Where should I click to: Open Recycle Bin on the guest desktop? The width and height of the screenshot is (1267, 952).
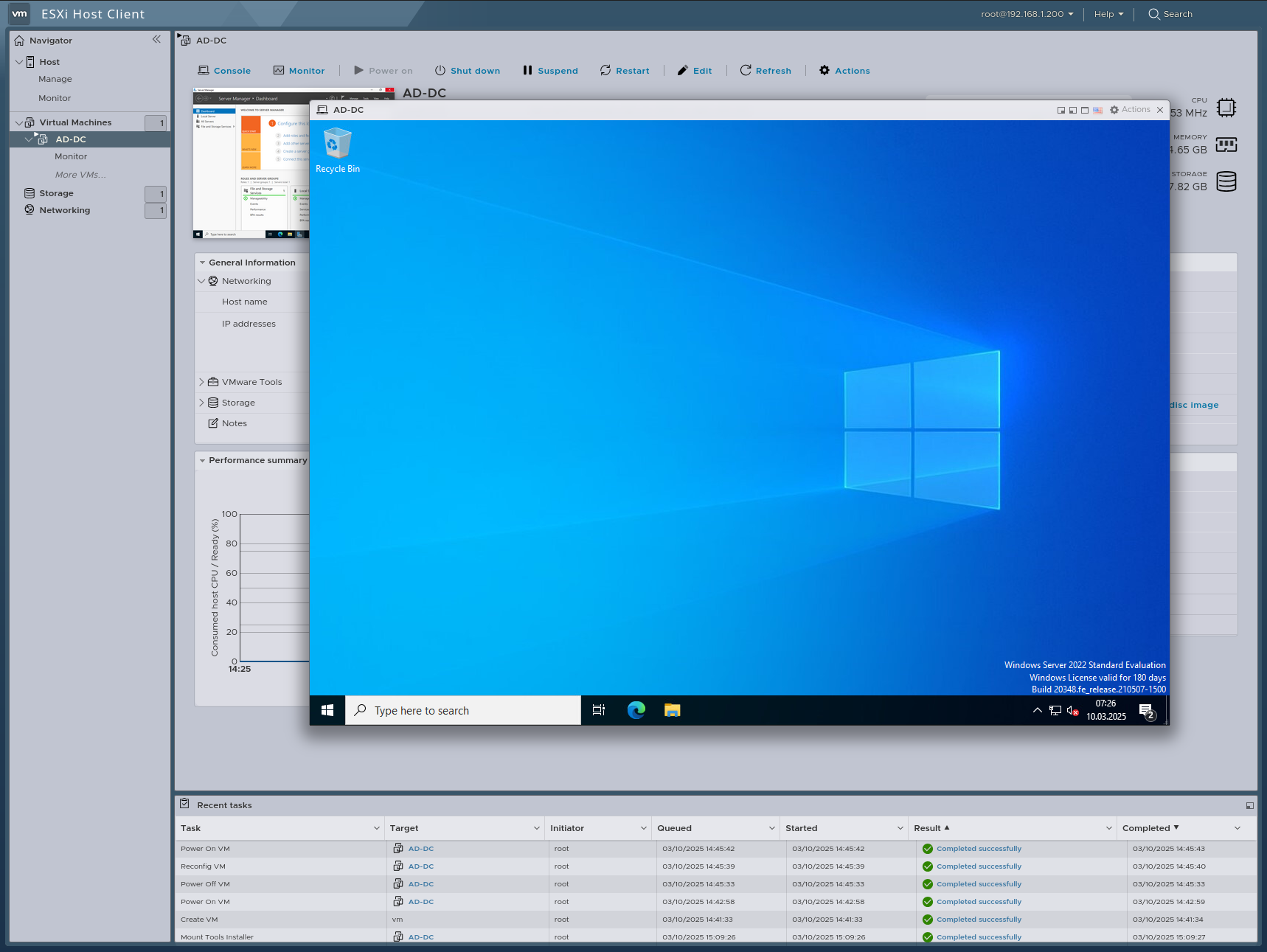pos(337,145)
